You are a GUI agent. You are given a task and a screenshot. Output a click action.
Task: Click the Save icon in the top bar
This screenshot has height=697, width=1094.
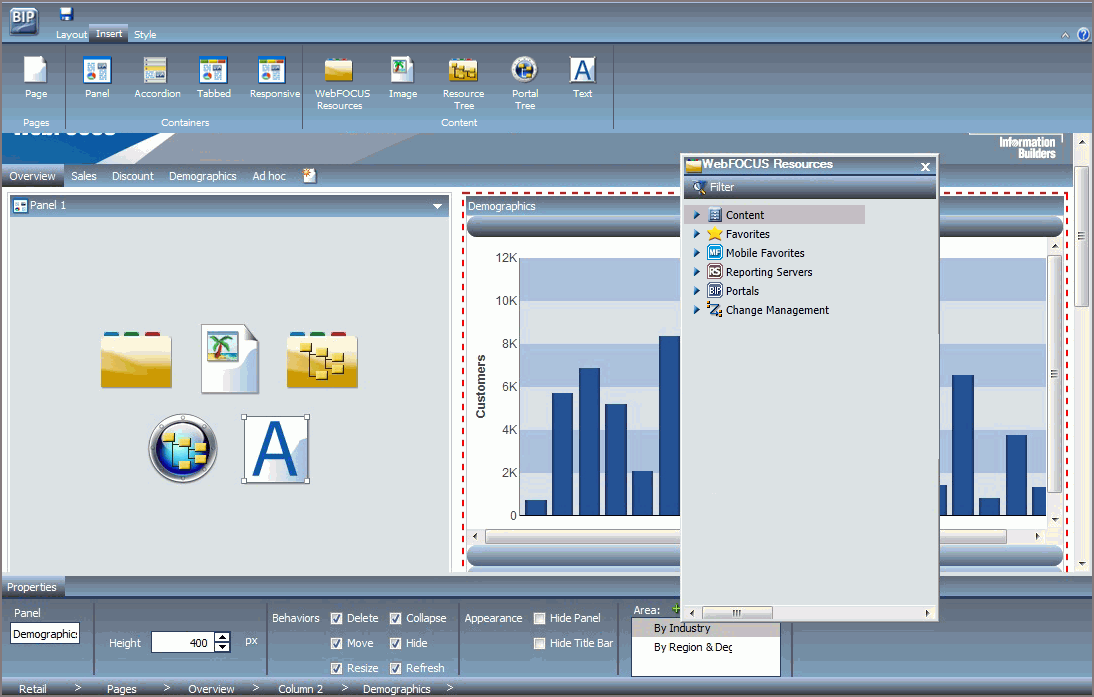(66, 13)
